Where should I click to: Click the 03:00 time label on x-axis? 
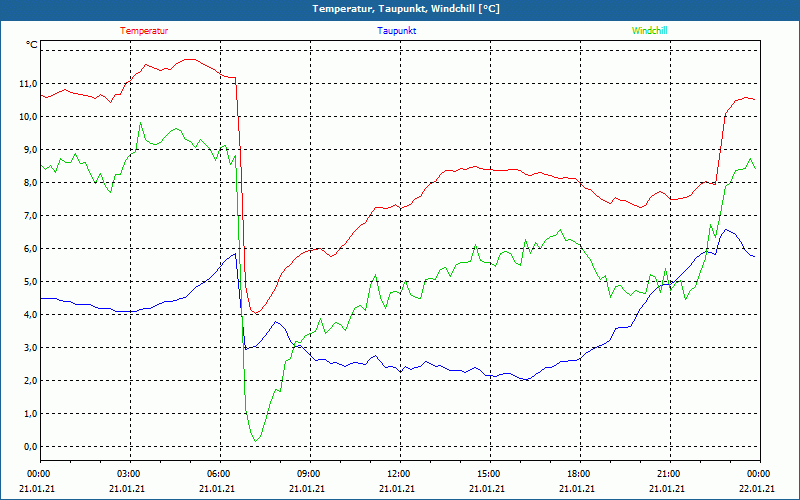point(130,474)
